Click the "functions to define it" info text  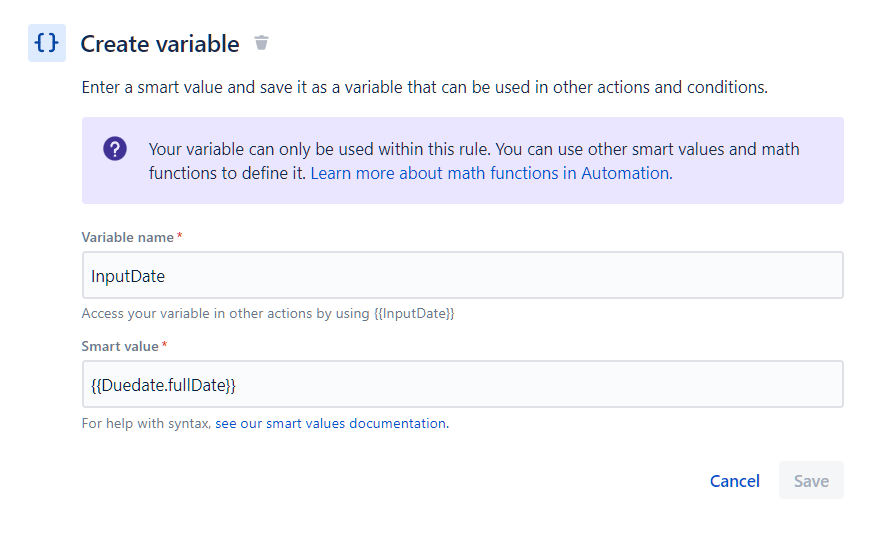click(228, 173)
